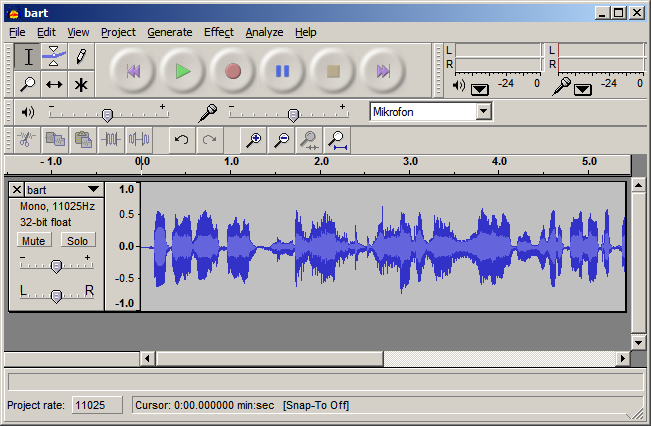This screenshot has height=426, width=651.
Task: Select the Draw pencil tool
Action: click(81, 56)
